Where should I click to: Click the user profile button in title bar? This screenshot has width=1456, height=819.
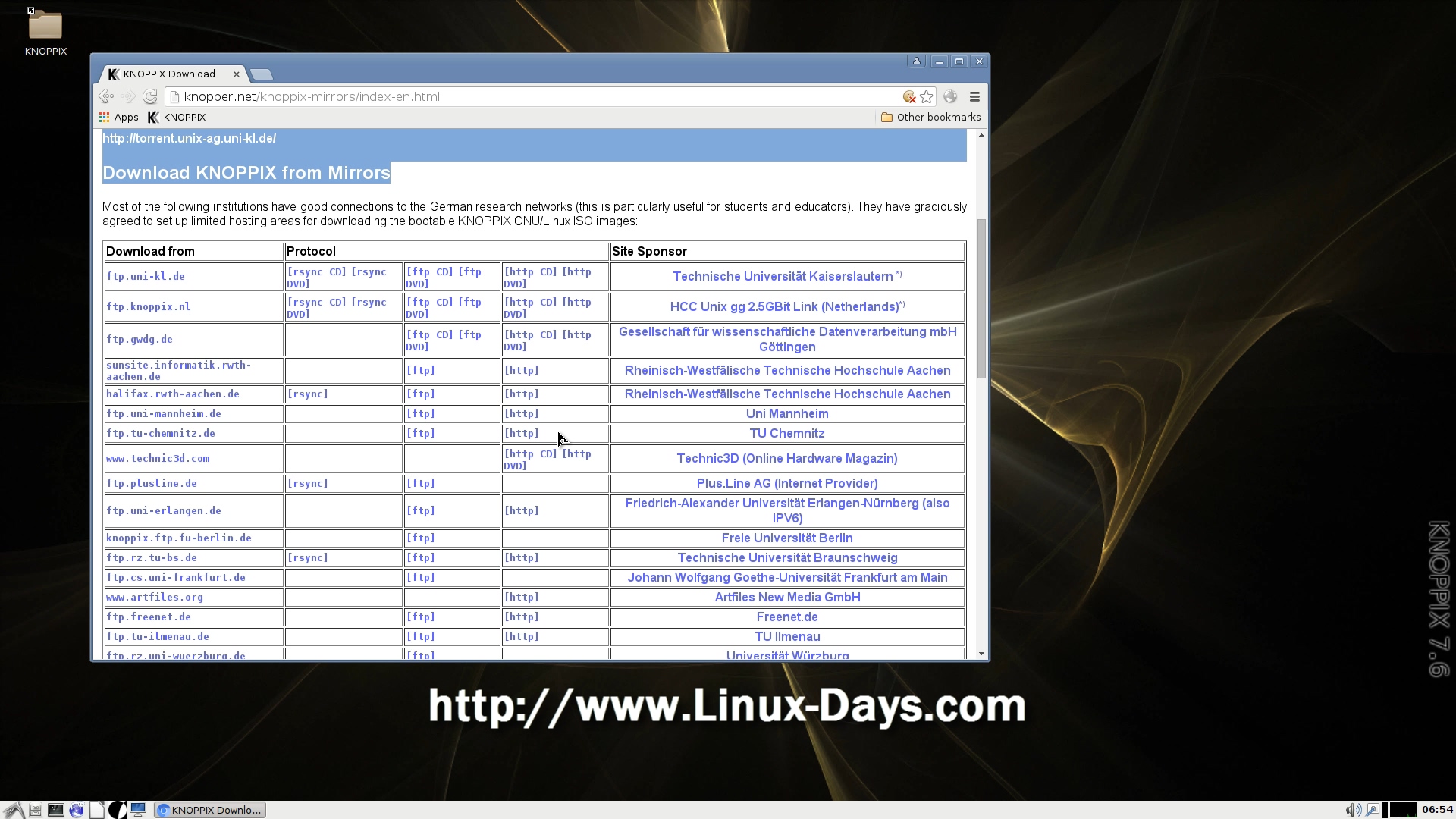[x=916, y=61]
